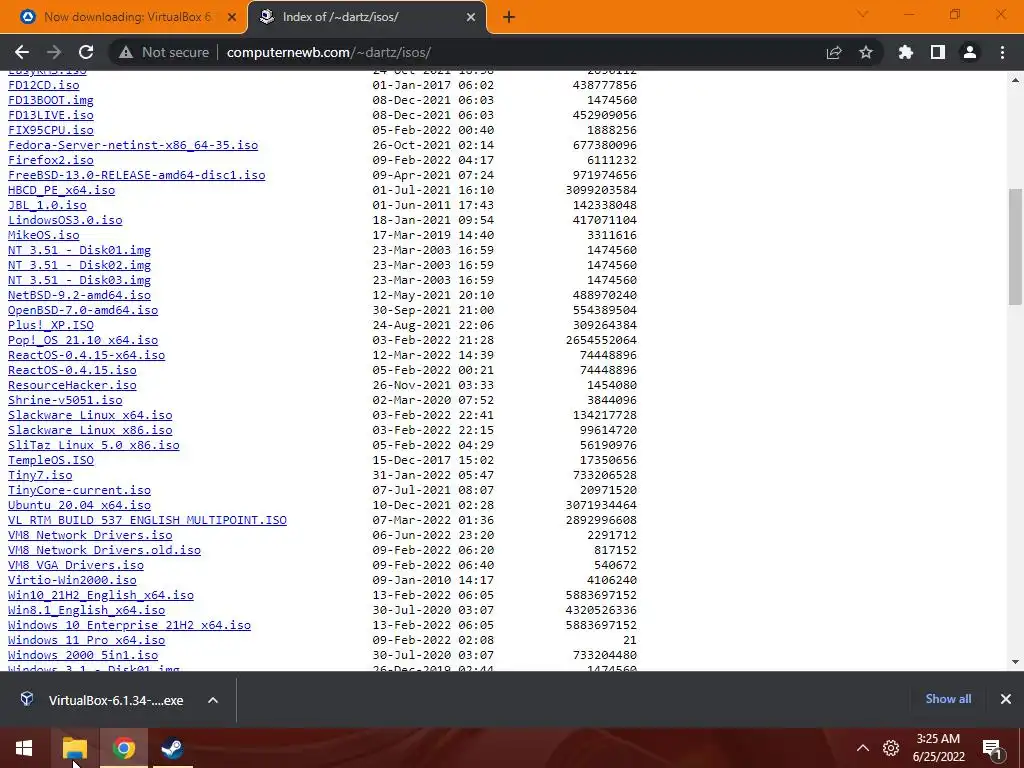The image size is (1024, 768).
Task: Open the notification center icon
Action: tap(992, 749)
